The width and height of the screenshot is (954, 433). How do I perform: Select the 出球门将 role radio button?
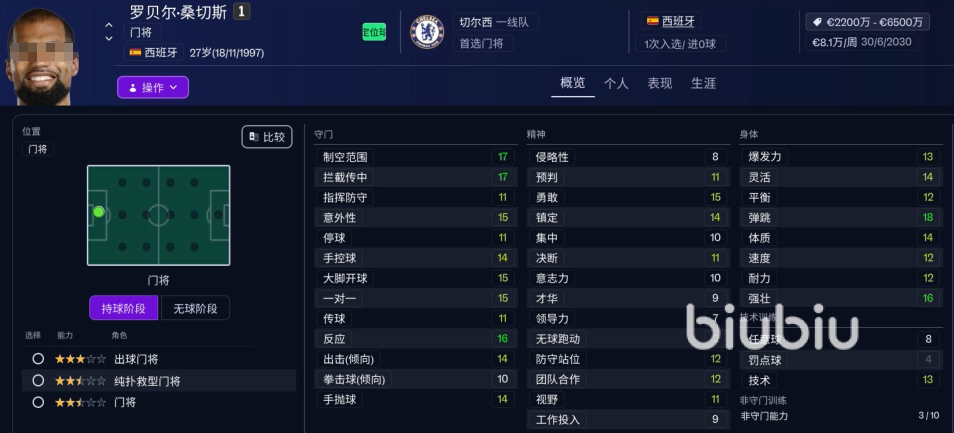pos(38,359)
